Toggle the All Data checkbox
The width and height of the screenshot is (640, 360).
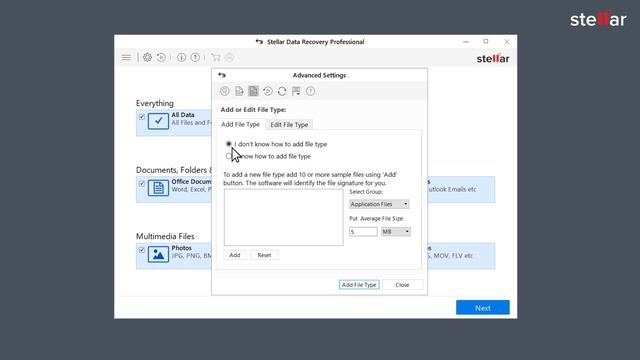coord(142,117)
